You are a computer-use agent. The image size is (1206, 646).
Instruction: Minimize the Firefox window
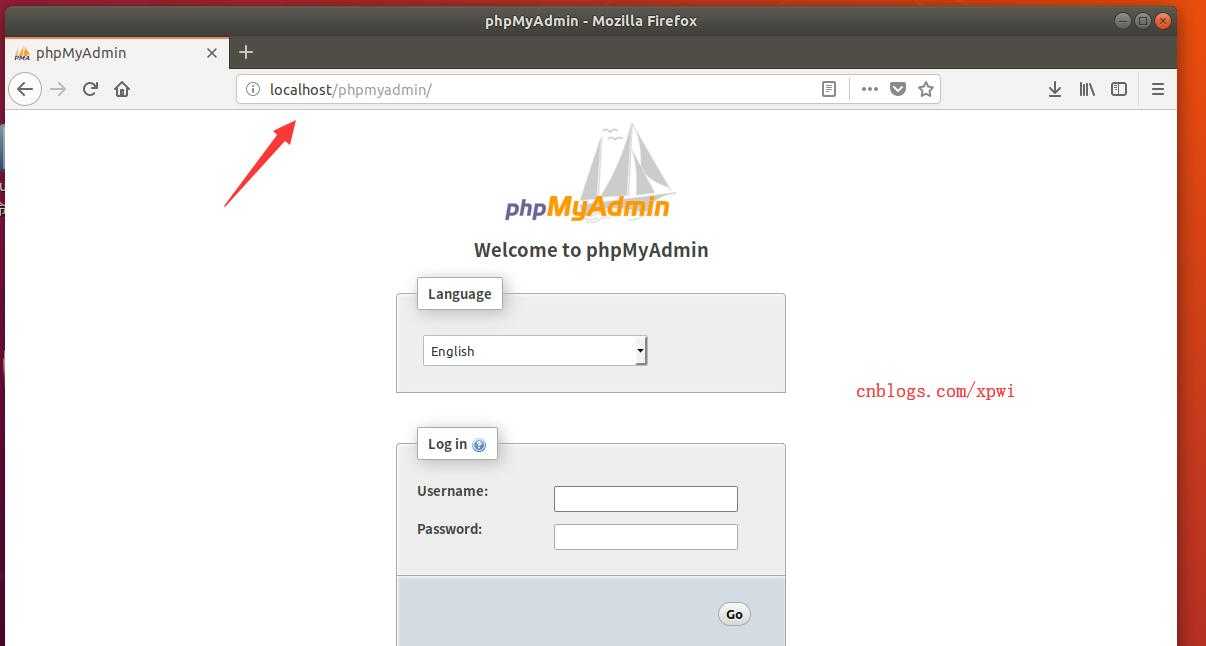(x=1122, y=20)
